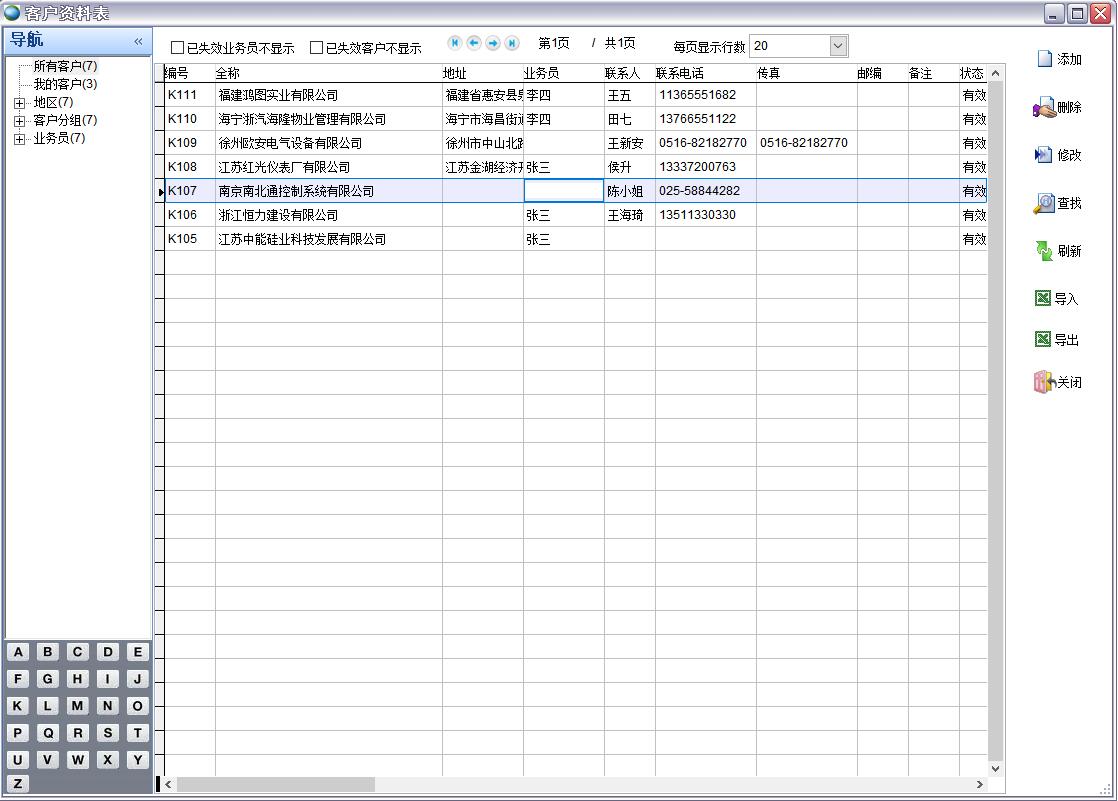Open the 查找 (Search) tool
Image resolution: width=1118 pixels, height=801 pixels.
click(x=1044, y=203)
